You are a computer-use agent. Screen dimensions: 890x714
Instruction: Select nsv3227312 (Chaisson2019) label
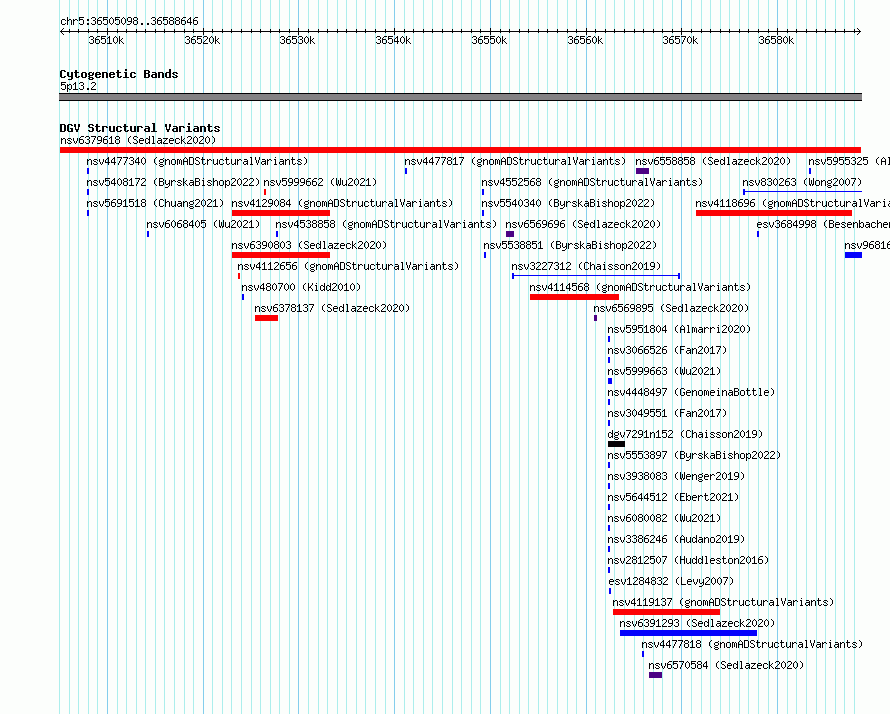[x=586, y=266]
